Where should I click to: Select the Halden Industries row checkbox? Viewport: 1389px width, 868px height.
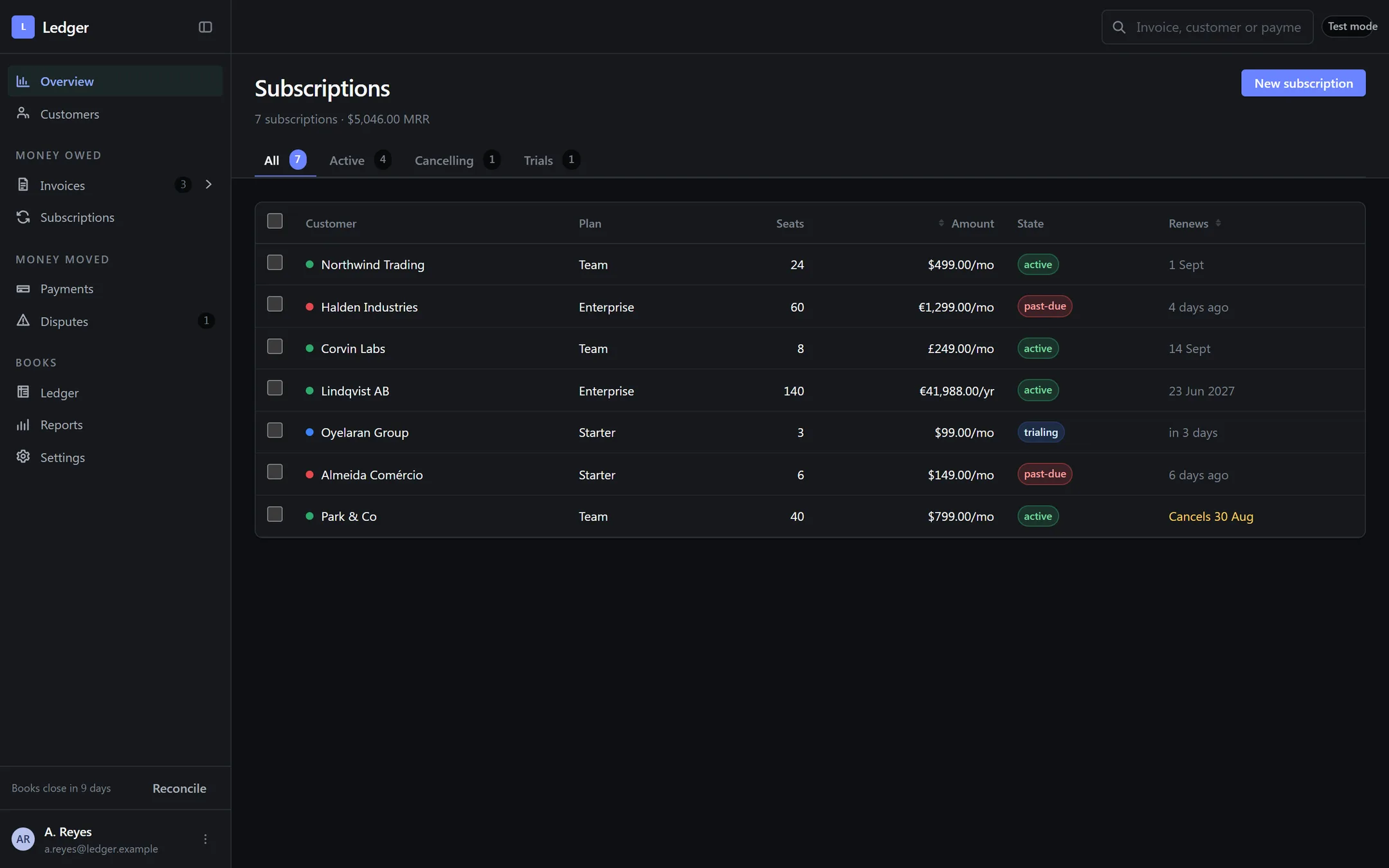[275, 304]
